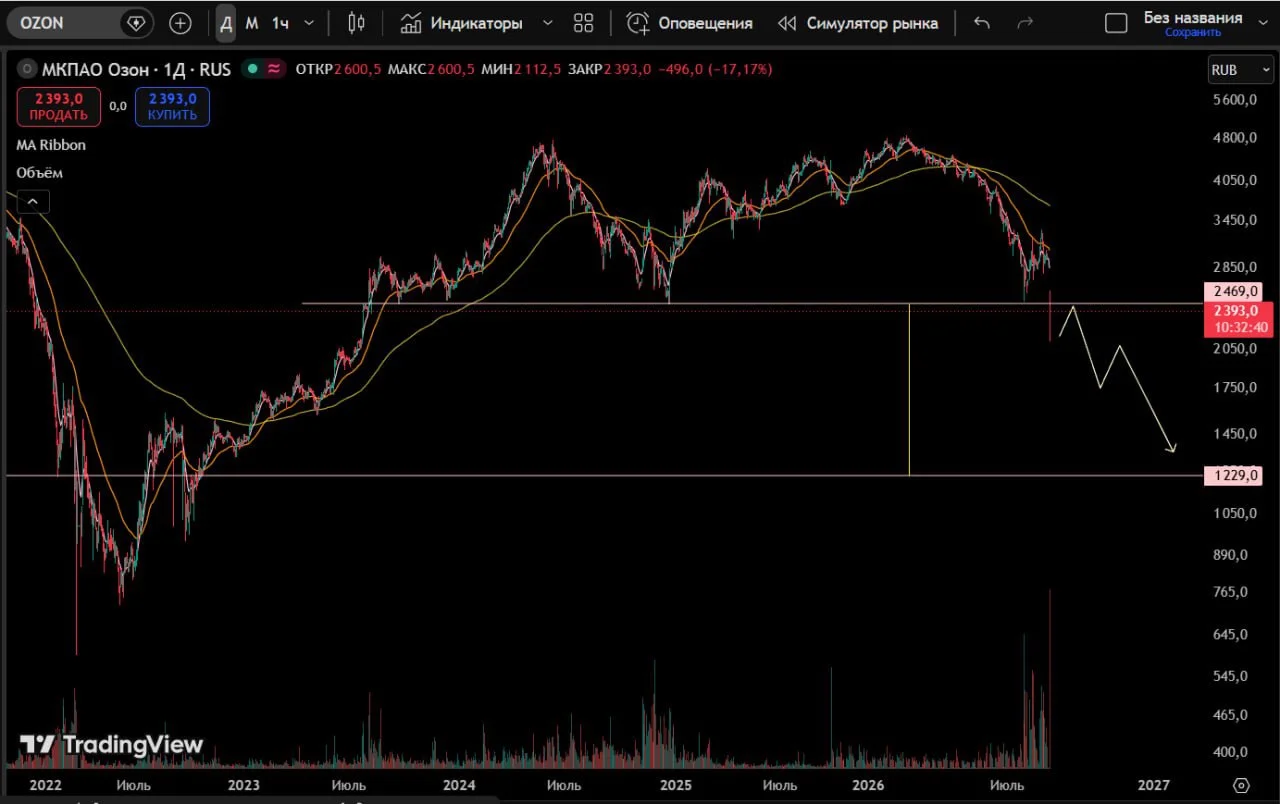Open the Индикаторы indicators dialog
This screenshot has height=804, width=1280.
(x=461, y=23)
